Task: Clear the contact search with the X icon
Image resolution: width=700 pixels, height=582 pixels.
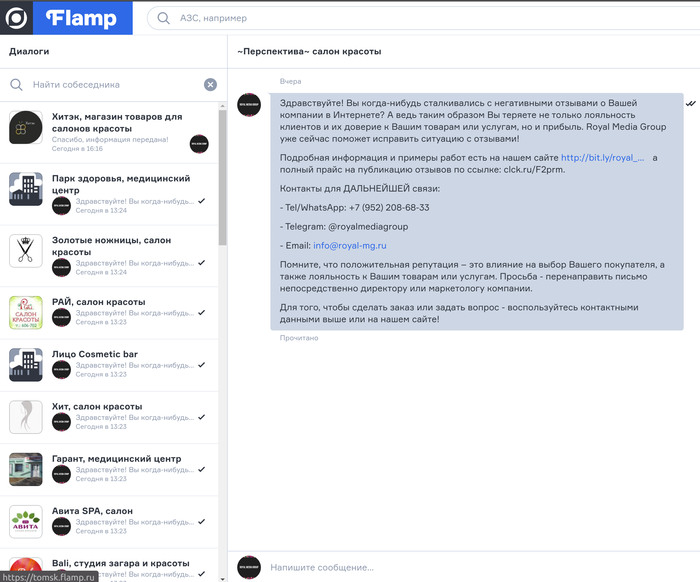Action: click(210, 85)
